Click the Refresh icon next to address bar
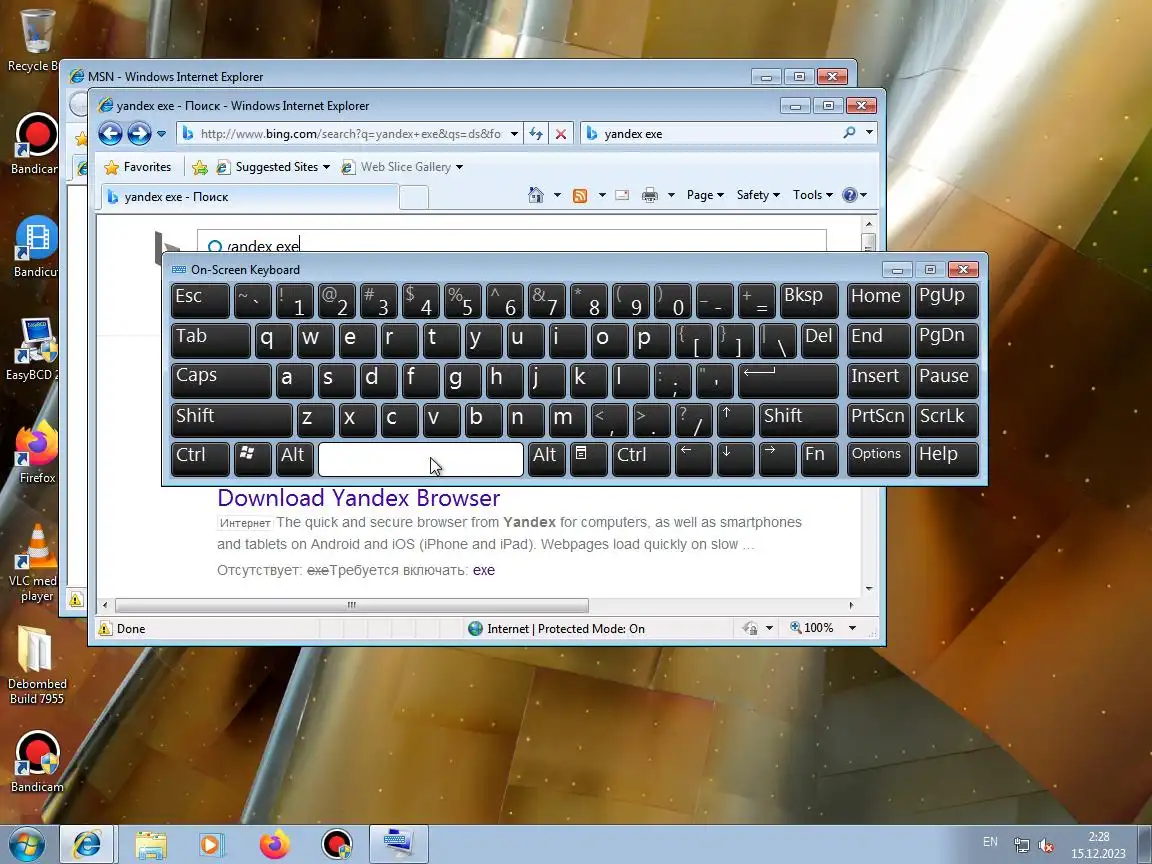This screenshot has width=1152, height=864. [536, 134]
